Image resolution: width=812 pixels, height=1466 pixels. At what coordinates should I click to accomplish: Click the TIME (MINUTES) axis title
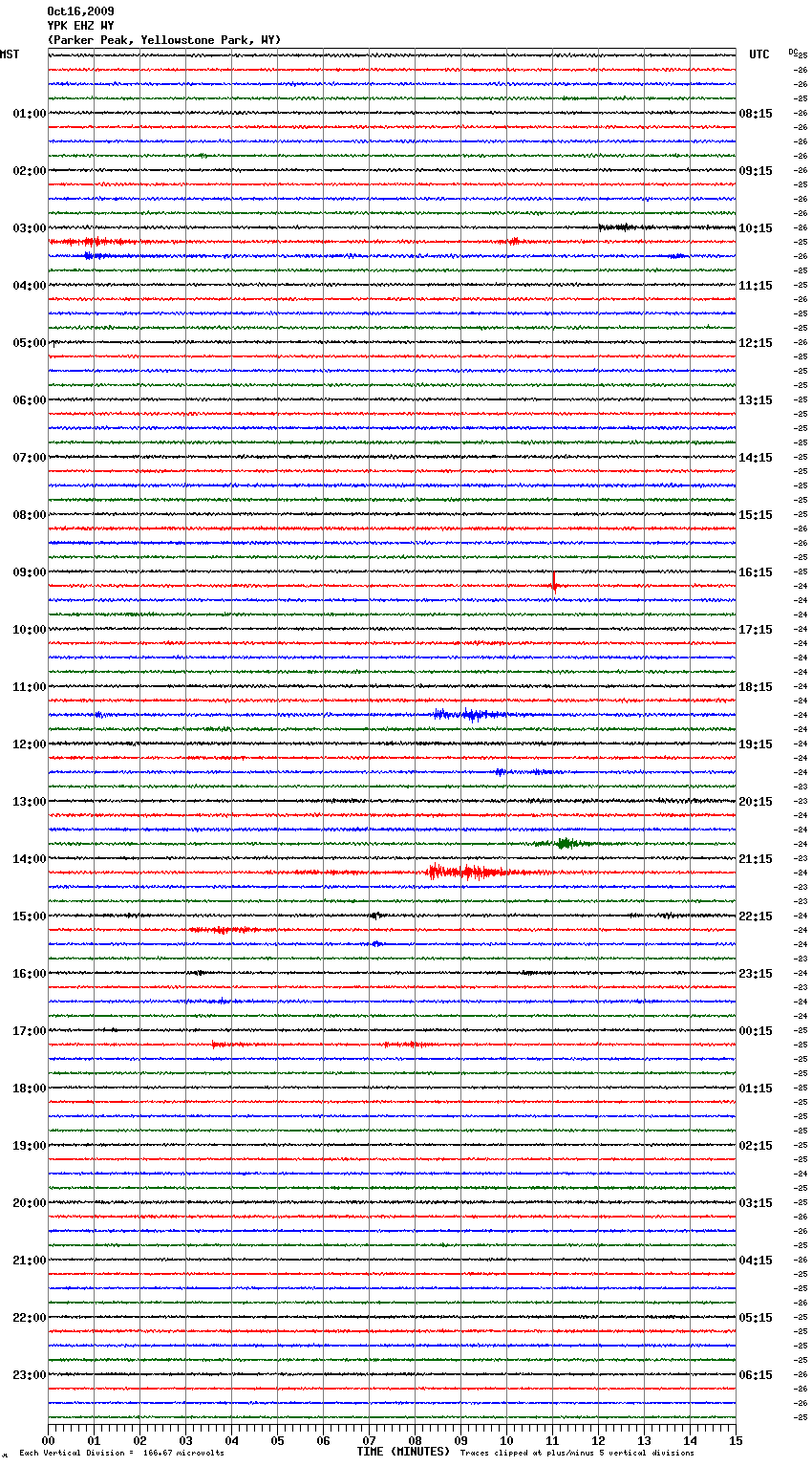(x=403, y=1452)
